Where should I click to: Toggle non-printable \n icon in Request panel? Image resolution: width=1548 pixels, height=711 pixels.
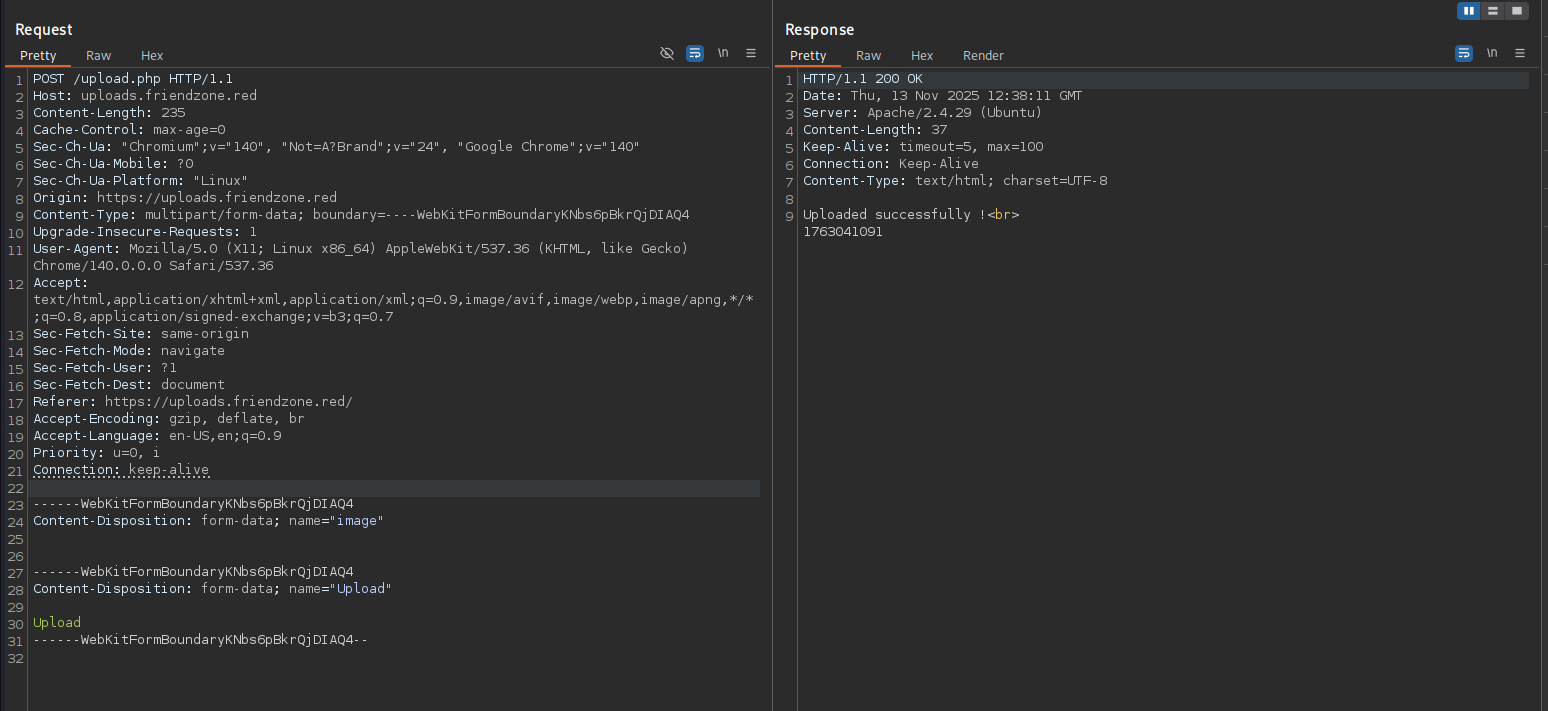pyautogui.click(x=723, y=54)
